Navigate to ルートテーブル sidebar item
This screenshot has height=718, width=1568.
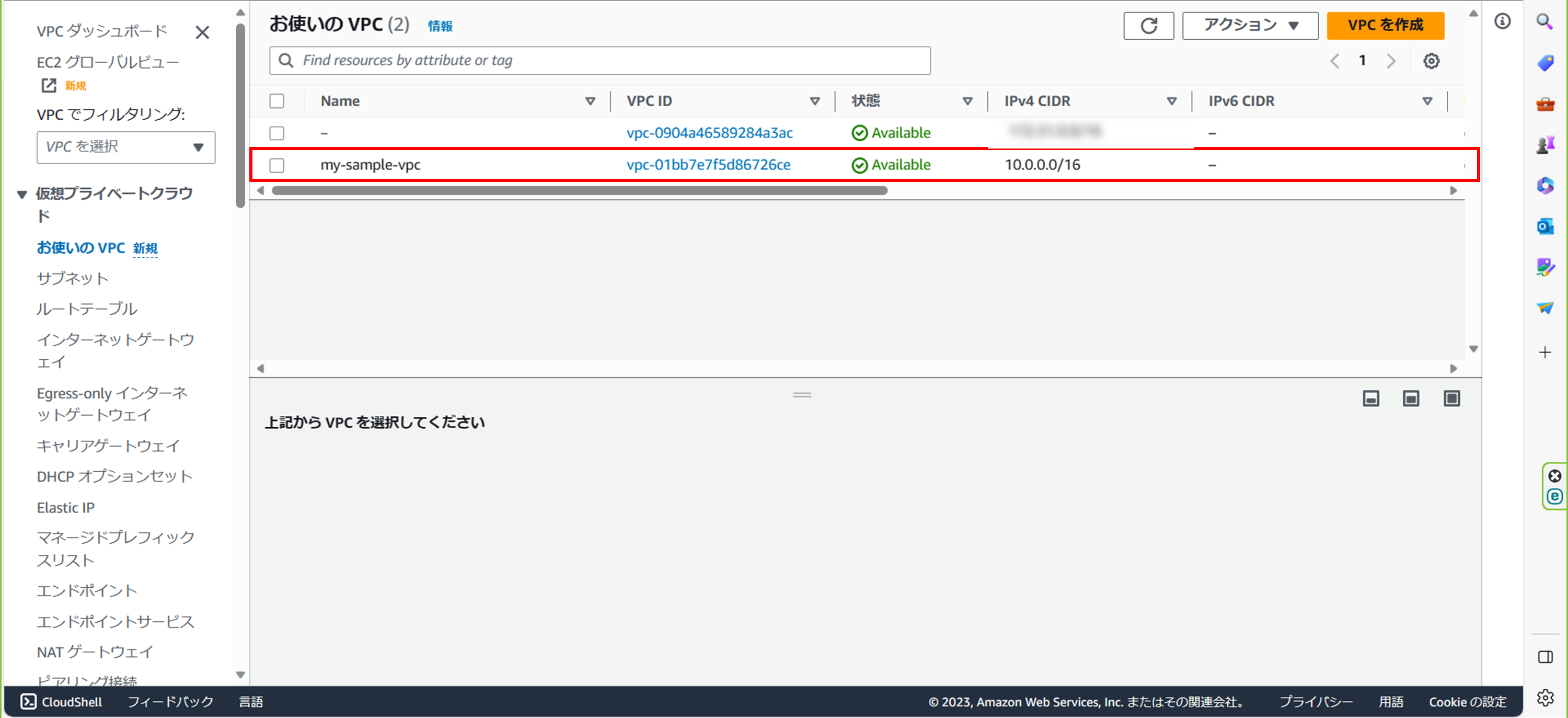click(x=87, y=309)
